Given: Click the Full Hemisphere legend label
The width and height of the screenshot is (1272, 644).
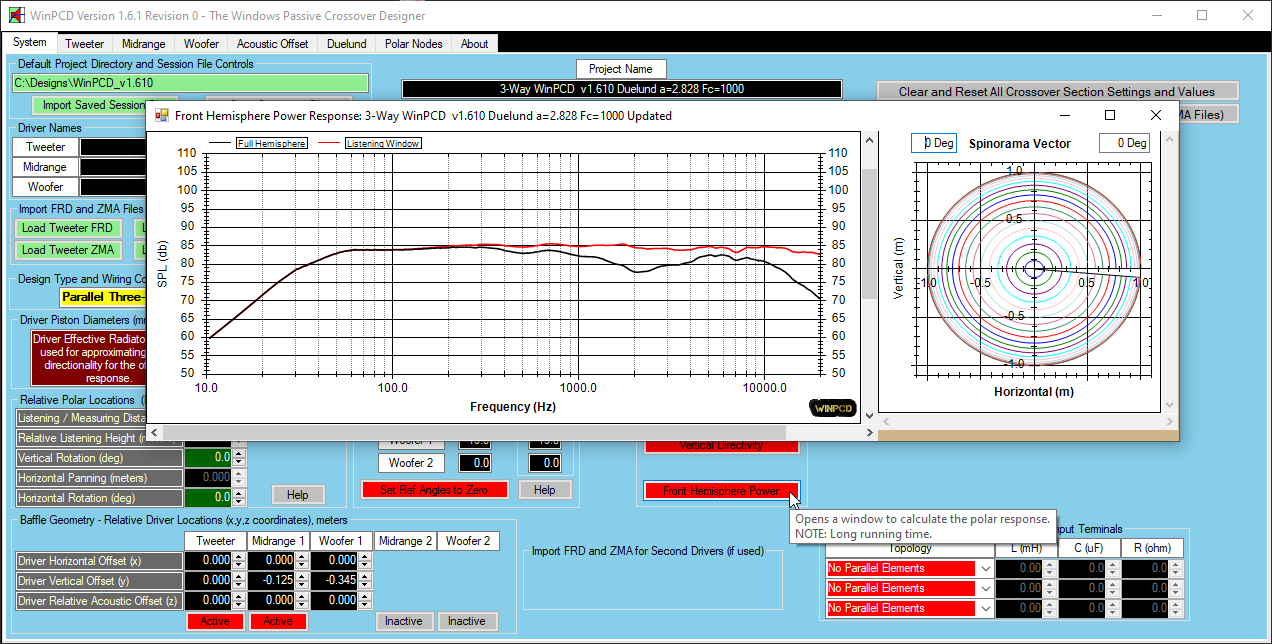Looking at the screenshot, I should point(272,143).
